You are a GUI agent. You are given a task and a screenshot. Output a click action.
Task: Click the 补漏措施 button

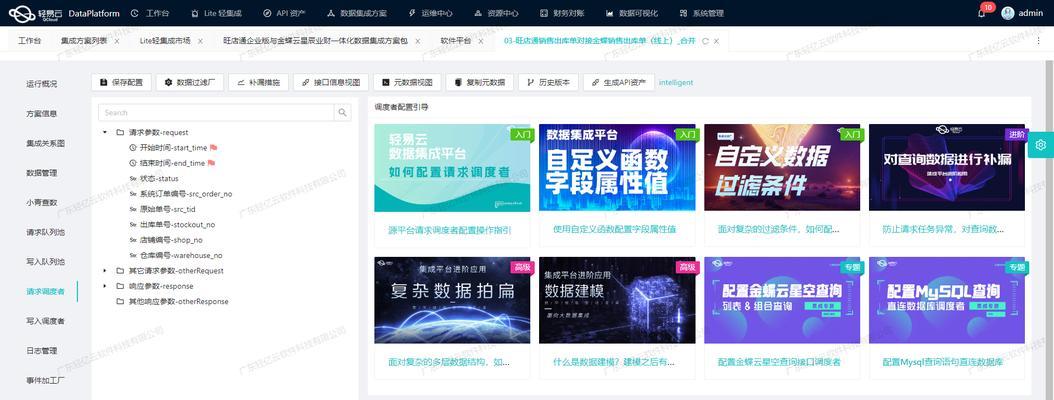258,83
